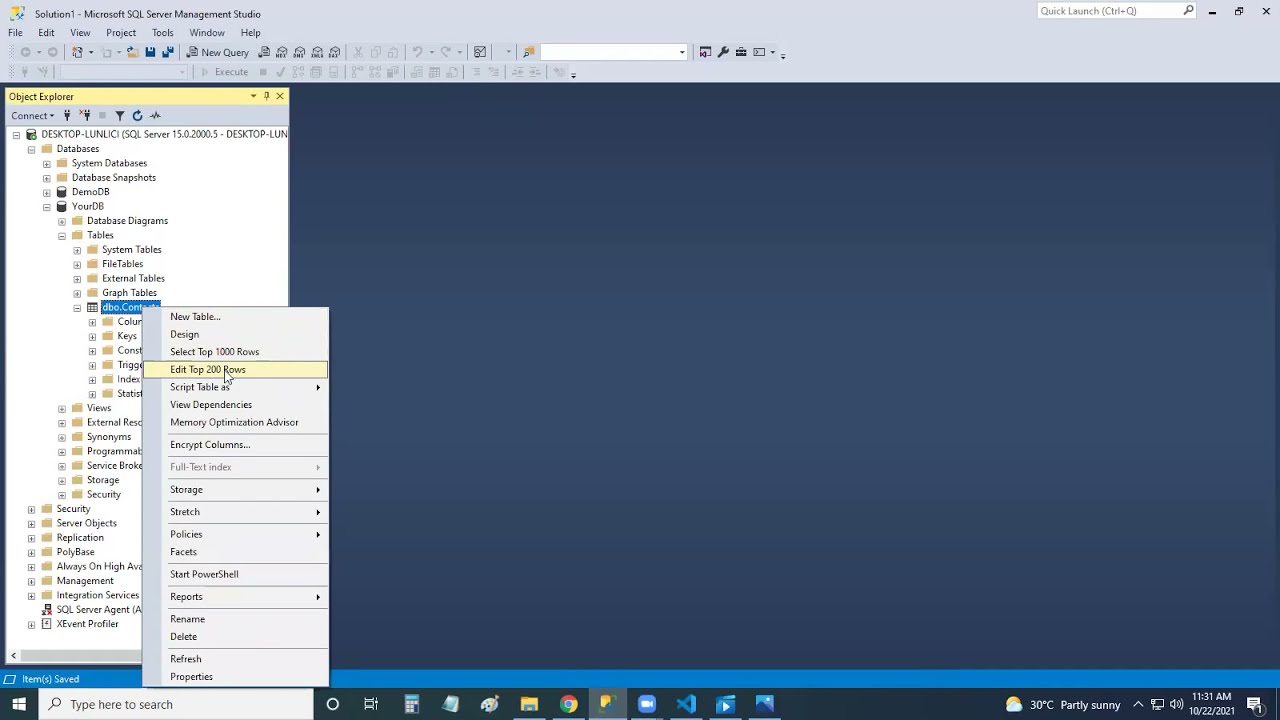Click the wrench Properties toolbar icon

pyautogui.click(x=723, y=52)
